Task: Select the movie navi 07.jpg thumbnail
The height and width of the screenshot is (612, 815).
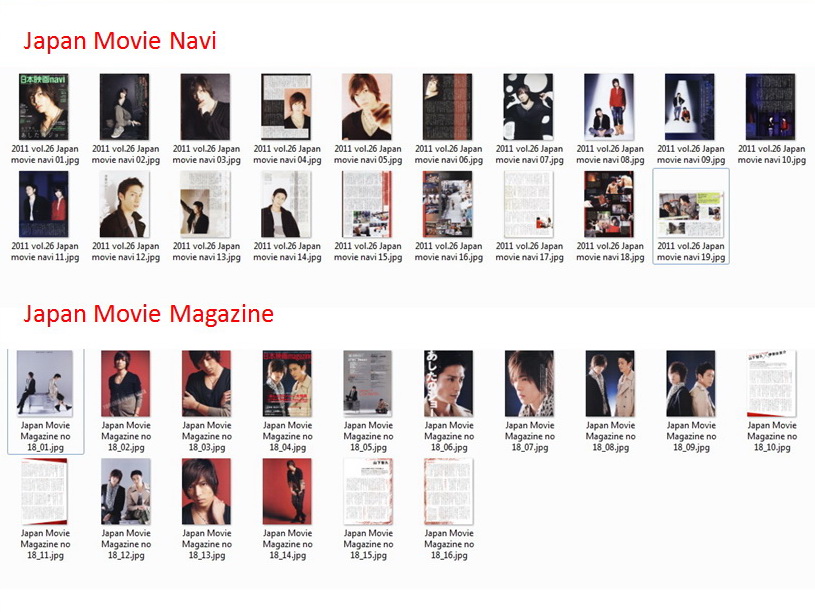Action: (x=528, y=107)
